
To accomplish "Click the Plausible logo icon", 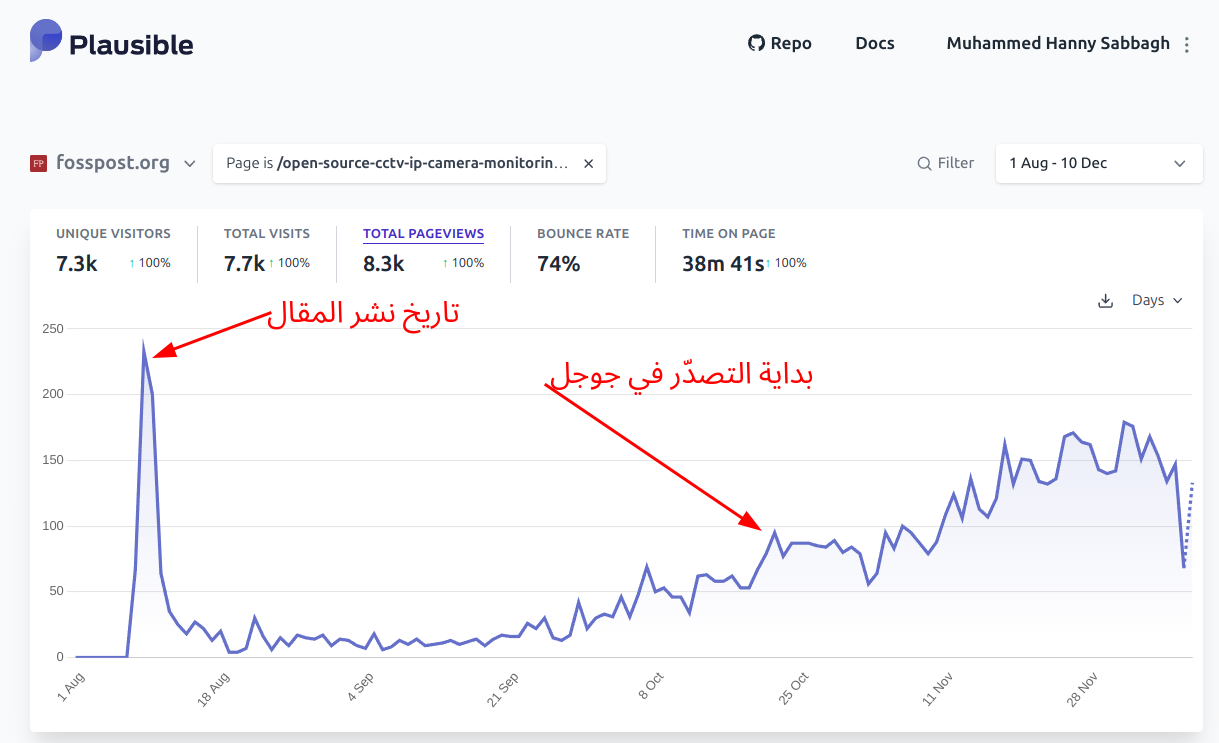I will pyautogui.click(x=46, y=40).
